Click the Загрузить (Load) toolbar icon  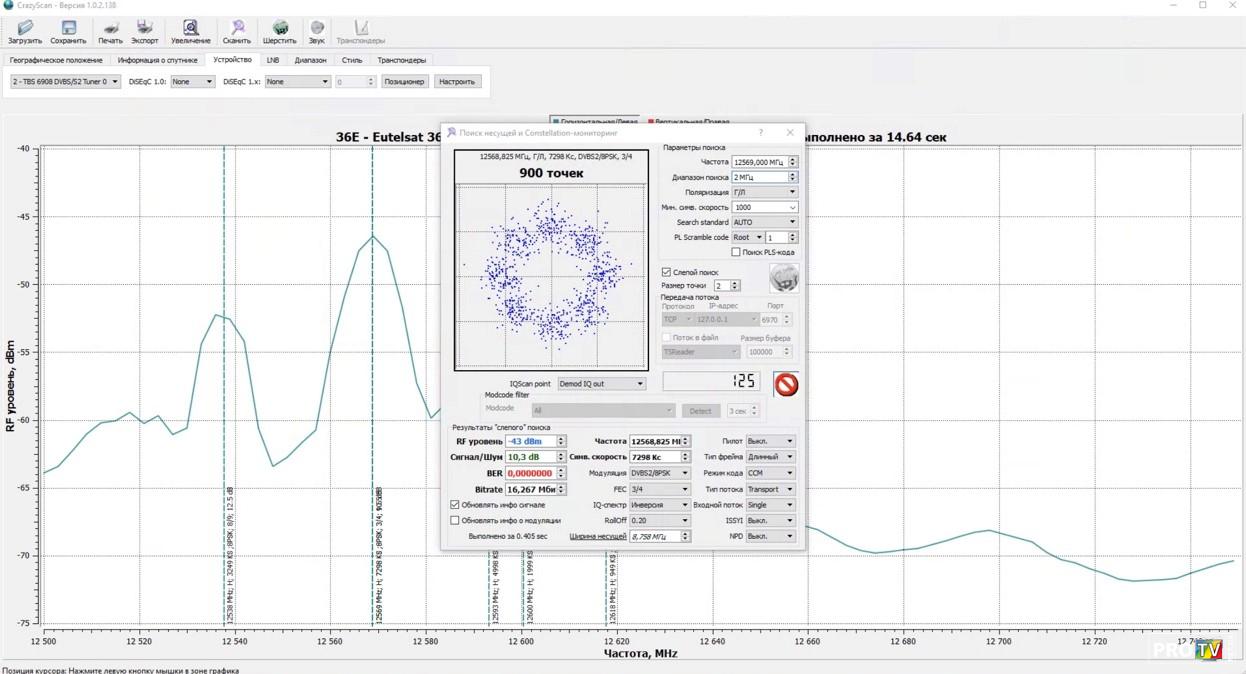[25, 31]
